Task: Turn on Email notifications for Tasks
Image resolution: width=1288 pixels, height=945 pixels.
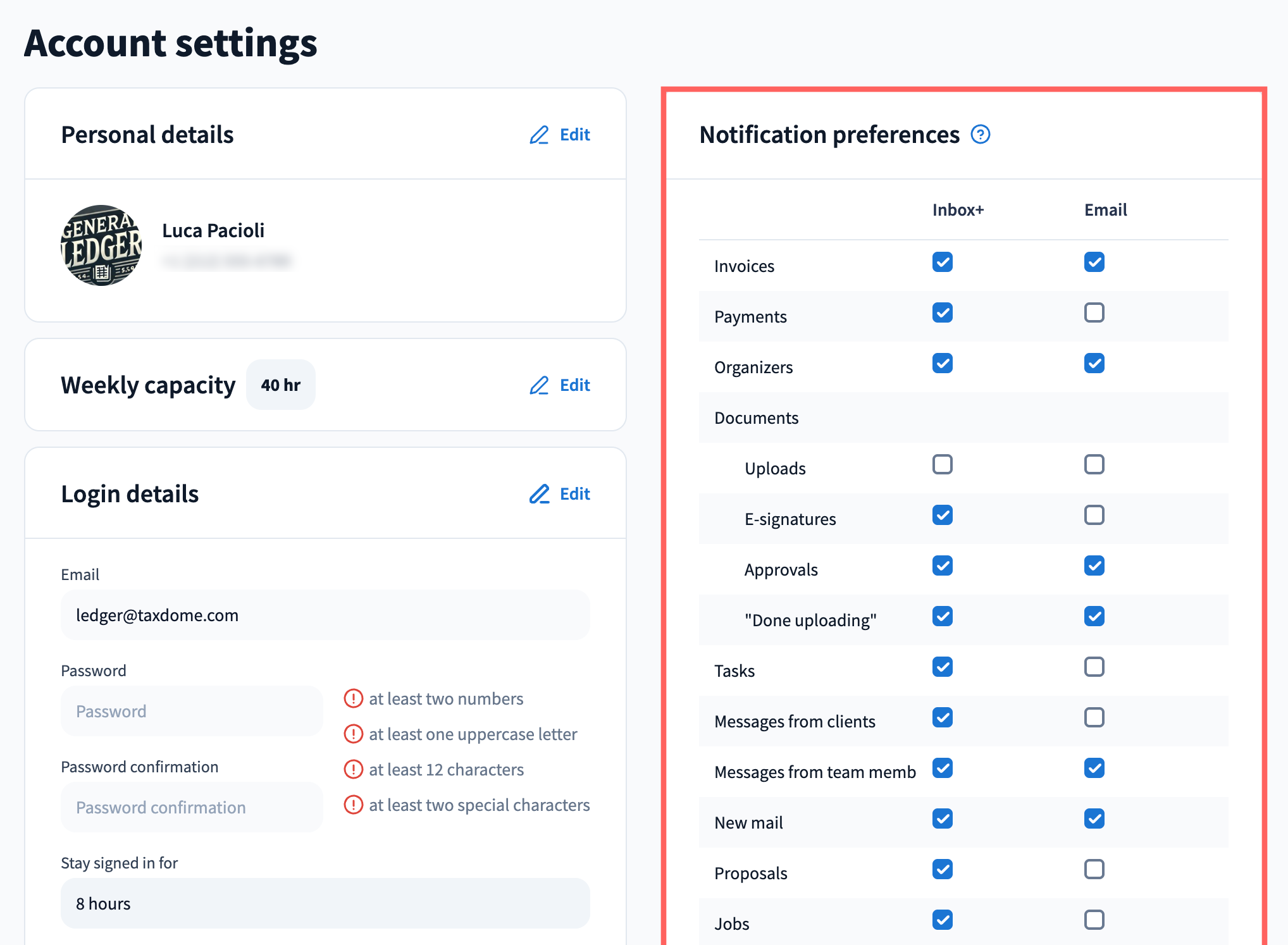Action: click(x=1094, y=667)
